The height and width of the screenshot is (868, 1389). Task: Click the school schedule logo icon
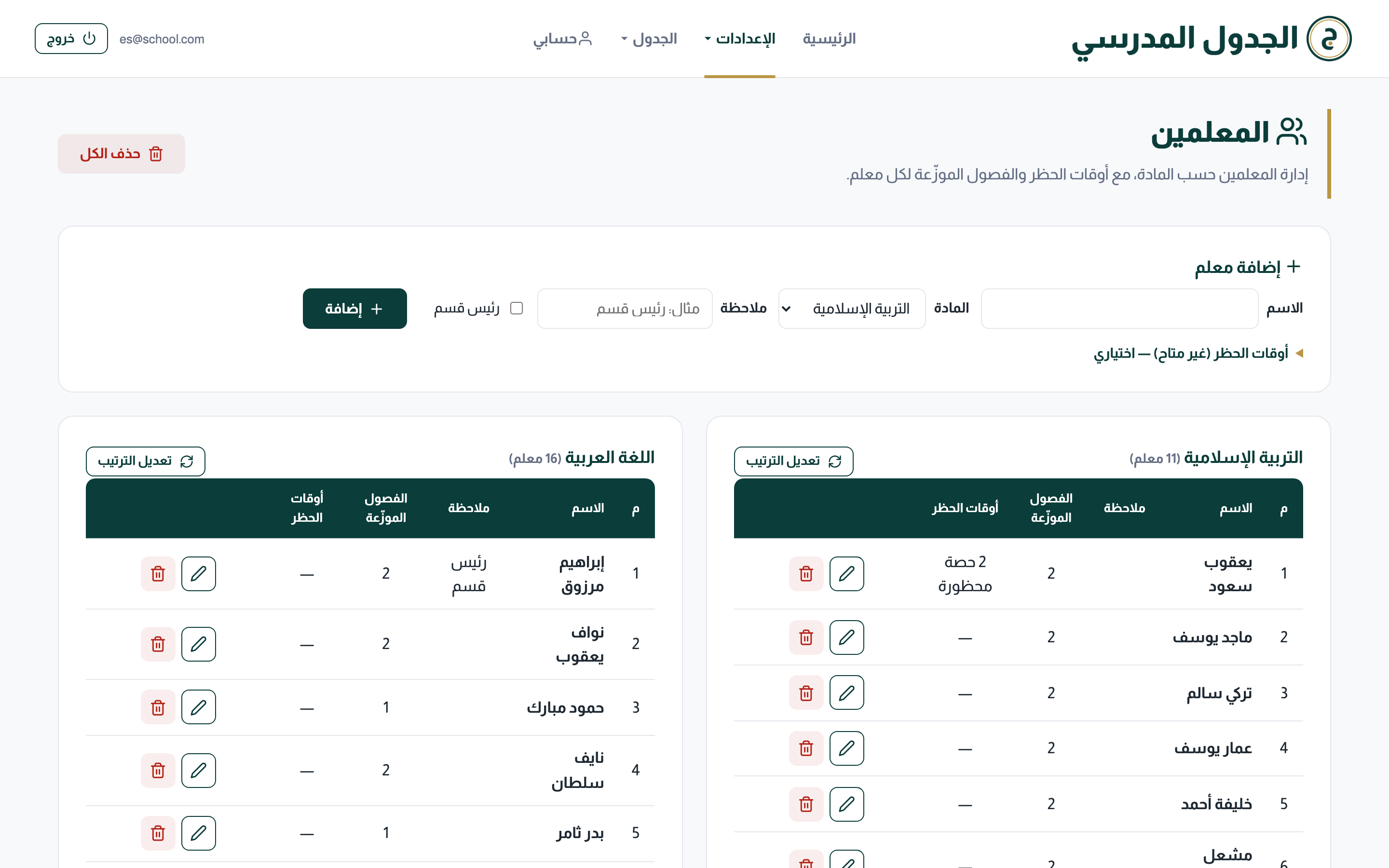coord(1329,39)
